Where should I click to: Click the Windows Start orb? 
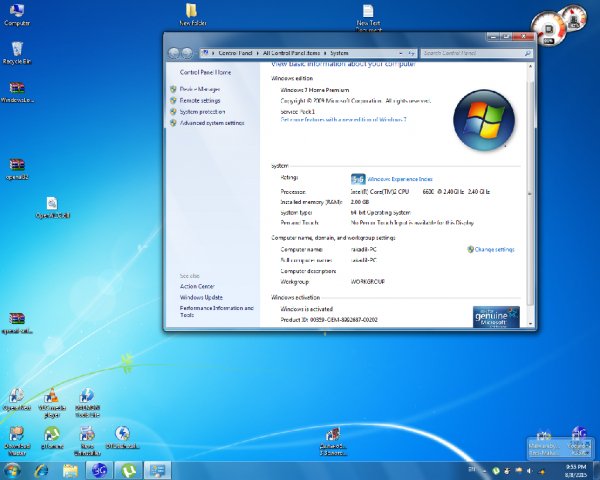point(11,471)
